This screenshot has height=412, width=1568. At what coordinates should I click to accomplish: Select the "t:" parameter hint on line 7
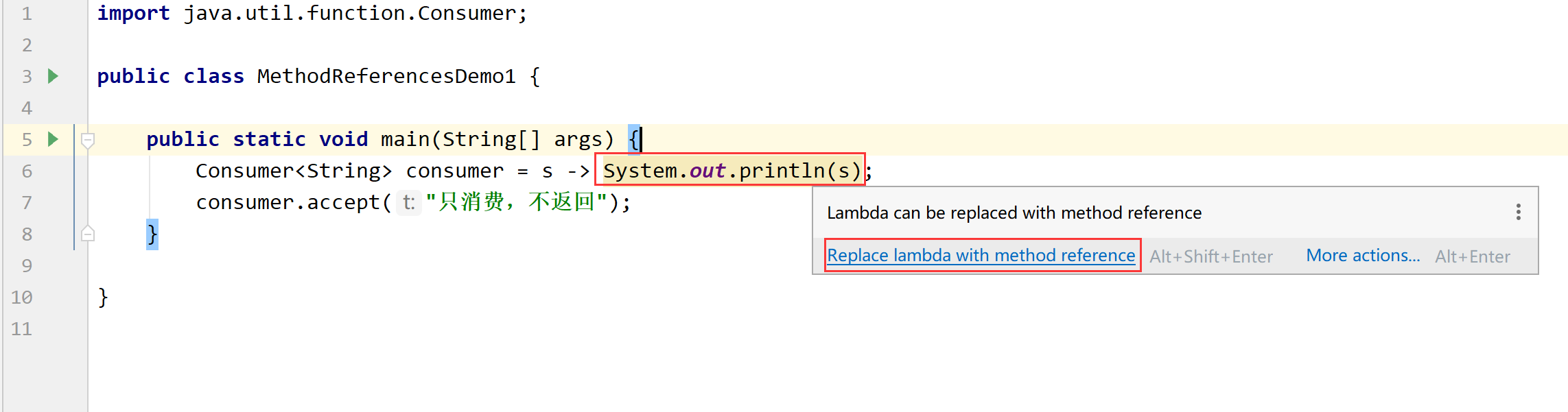click(409, 202)
